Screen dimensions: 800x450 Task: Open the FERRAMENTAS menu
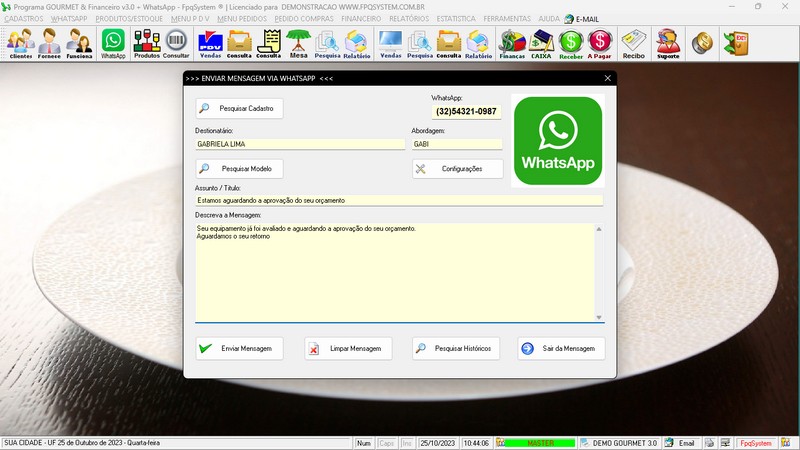pos(507,19)
